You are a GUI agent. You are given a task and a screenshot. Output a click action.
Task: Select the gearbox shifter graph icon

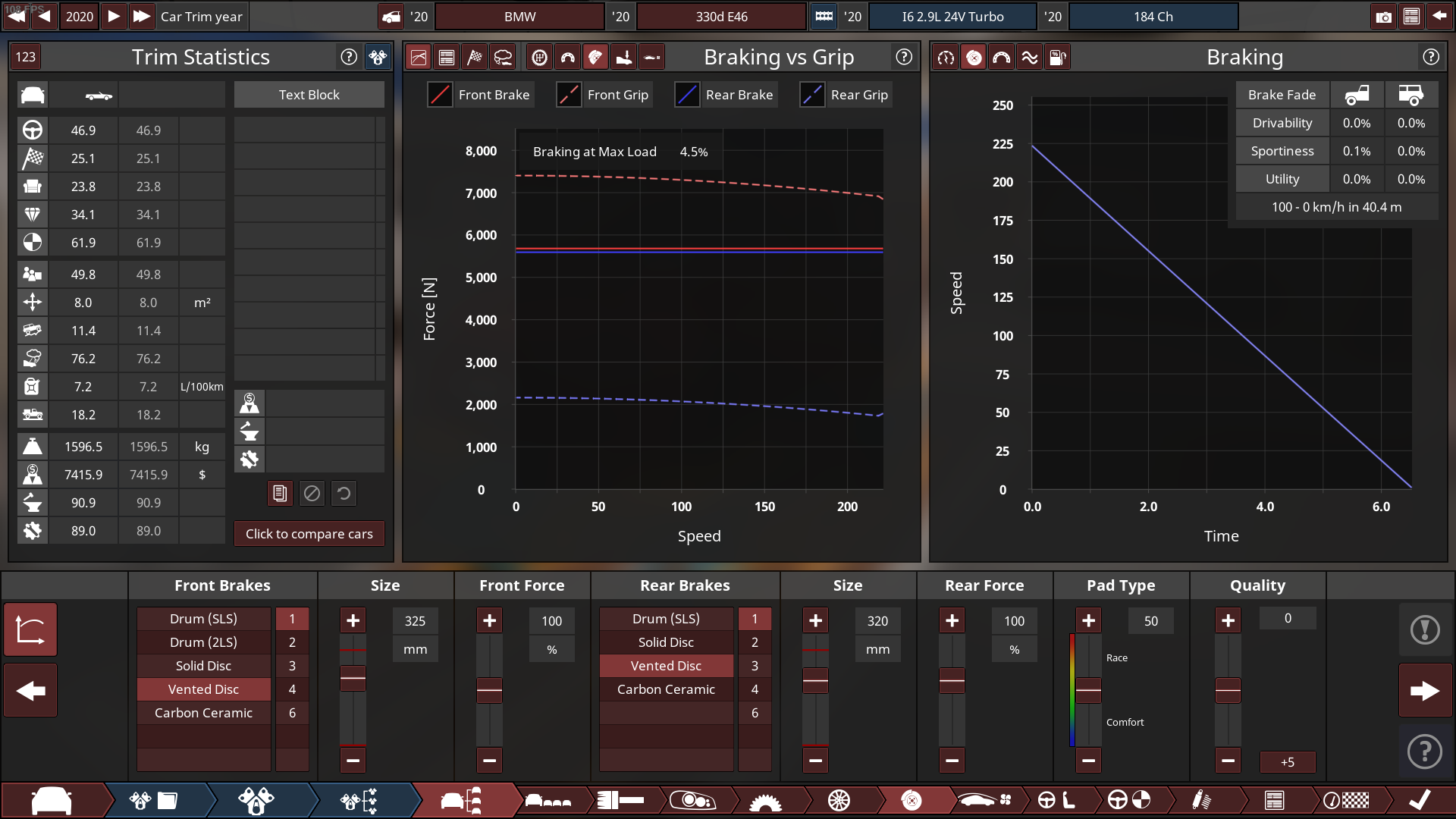[539, 57]
